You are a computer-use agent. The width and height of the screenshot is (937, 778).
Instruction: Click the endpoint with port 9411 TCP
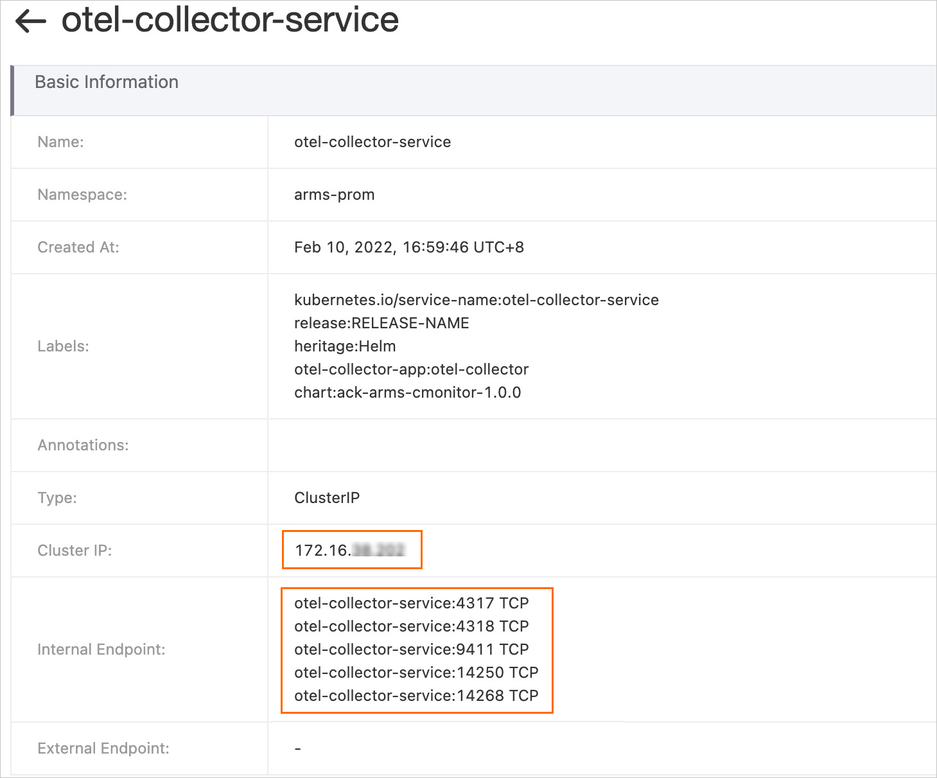[x=411, y=649]
